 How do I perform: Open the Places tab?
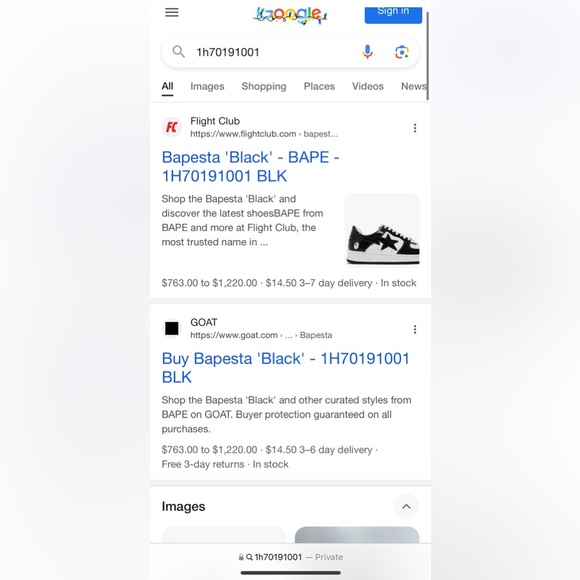tap(319, 86)
